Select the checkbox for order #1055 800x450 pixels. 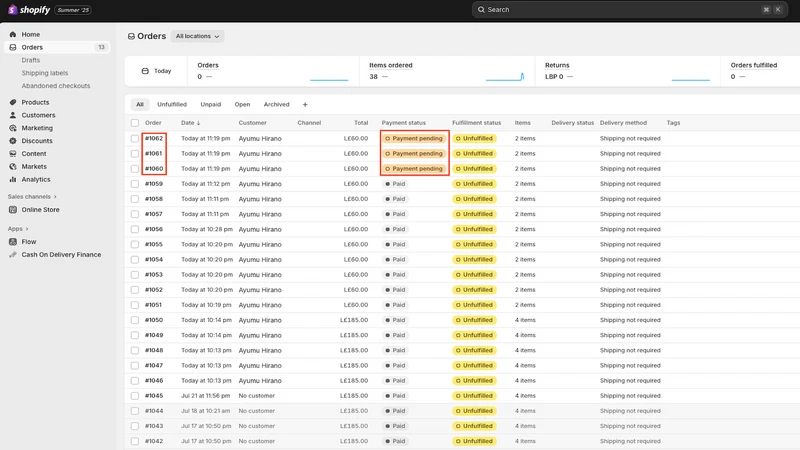[135, 244]
